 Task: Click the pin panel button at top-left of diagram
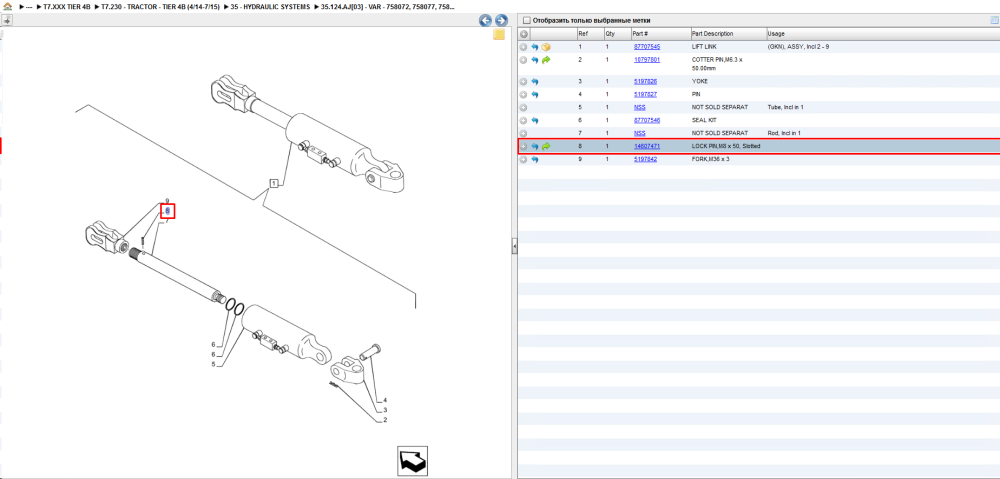coord(6,20)
